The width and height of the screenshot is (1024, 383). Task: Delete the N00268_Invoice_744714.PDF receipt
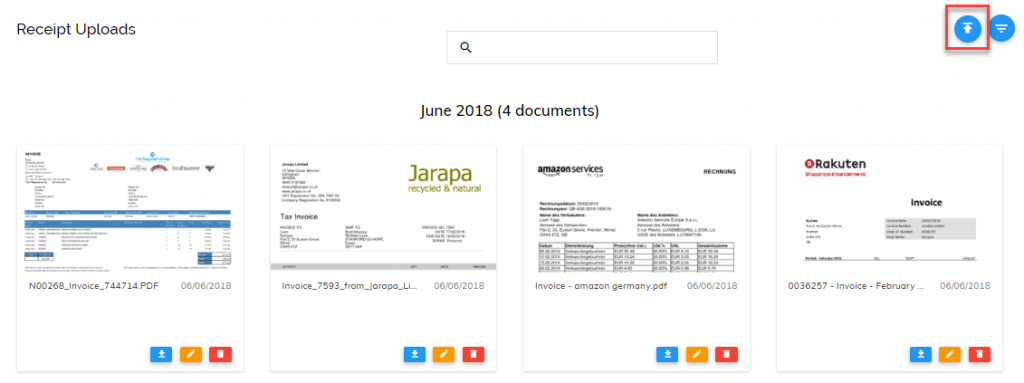[x=220, y=354]
